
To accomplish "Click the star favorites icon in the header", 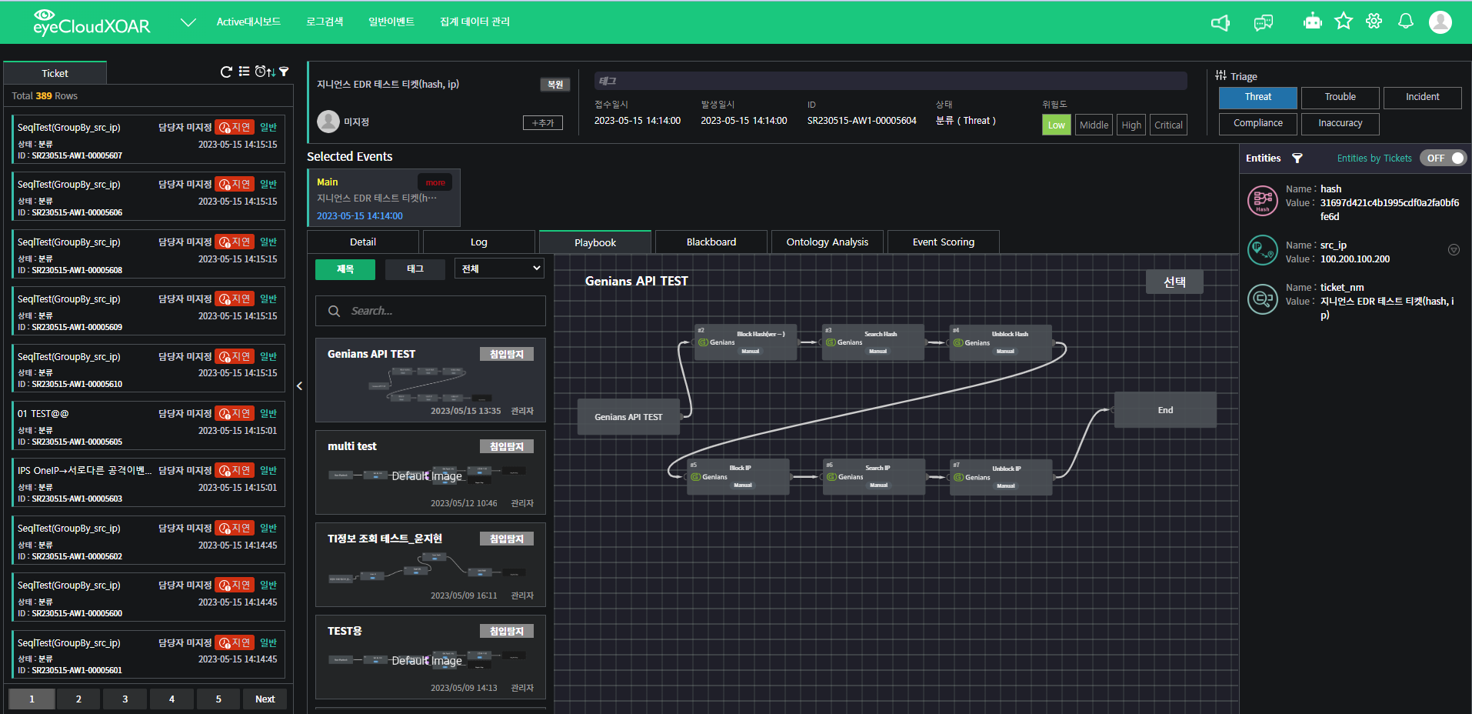I will (1343, 21).
